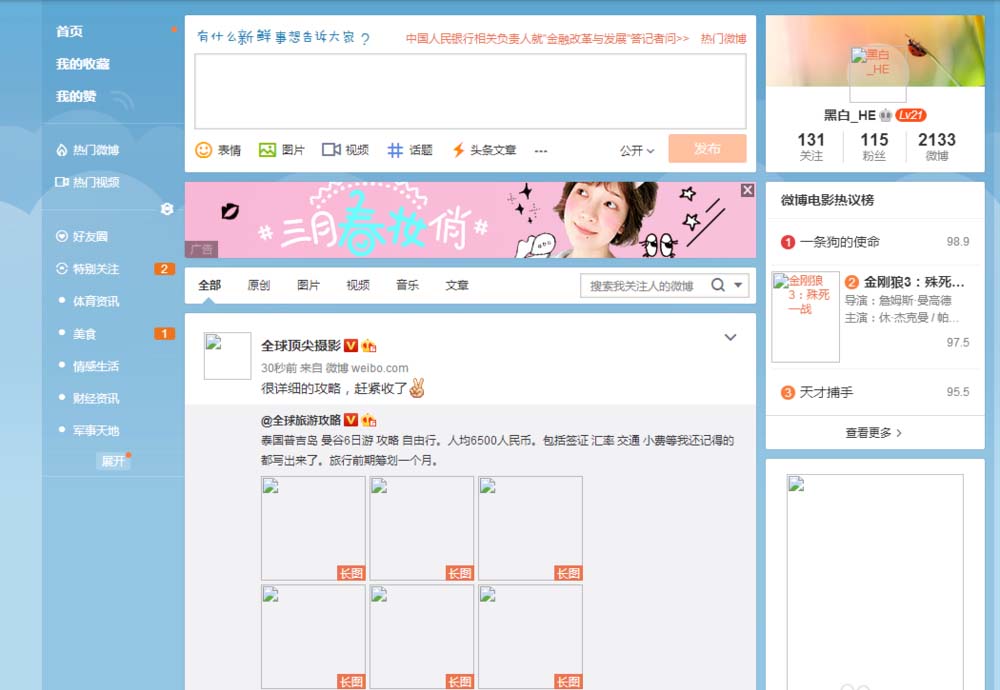Open the 军事天地 group
The width and height of the screenshot is (1000, 690).
click(96, 431)
